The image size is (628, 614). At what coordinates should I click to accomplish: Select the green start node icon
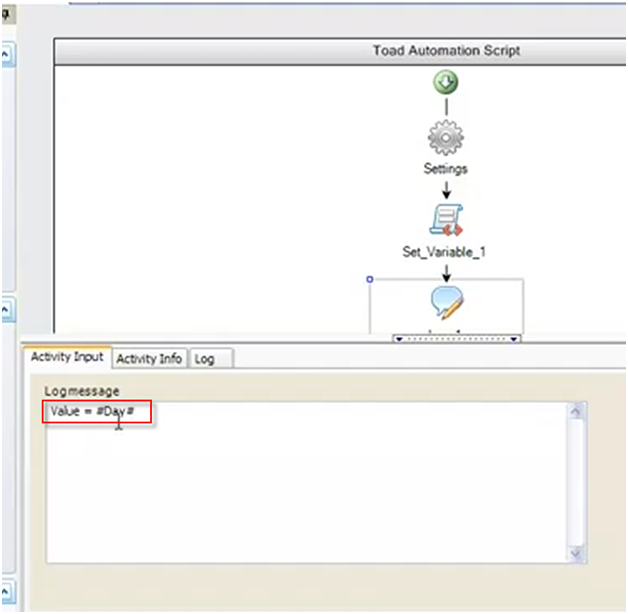point(446,82)
